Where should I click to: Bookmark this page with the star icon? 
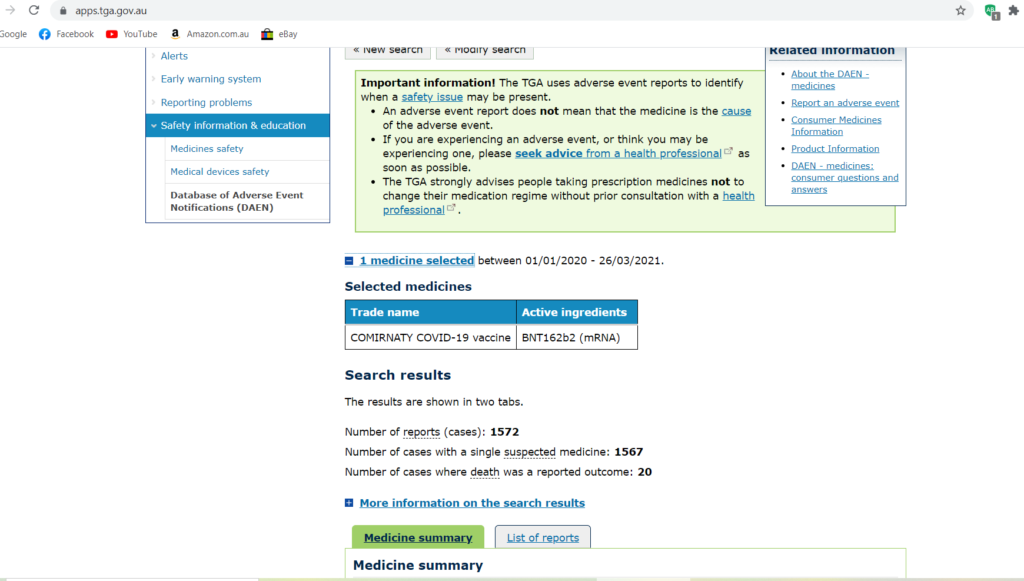(961, 10)
